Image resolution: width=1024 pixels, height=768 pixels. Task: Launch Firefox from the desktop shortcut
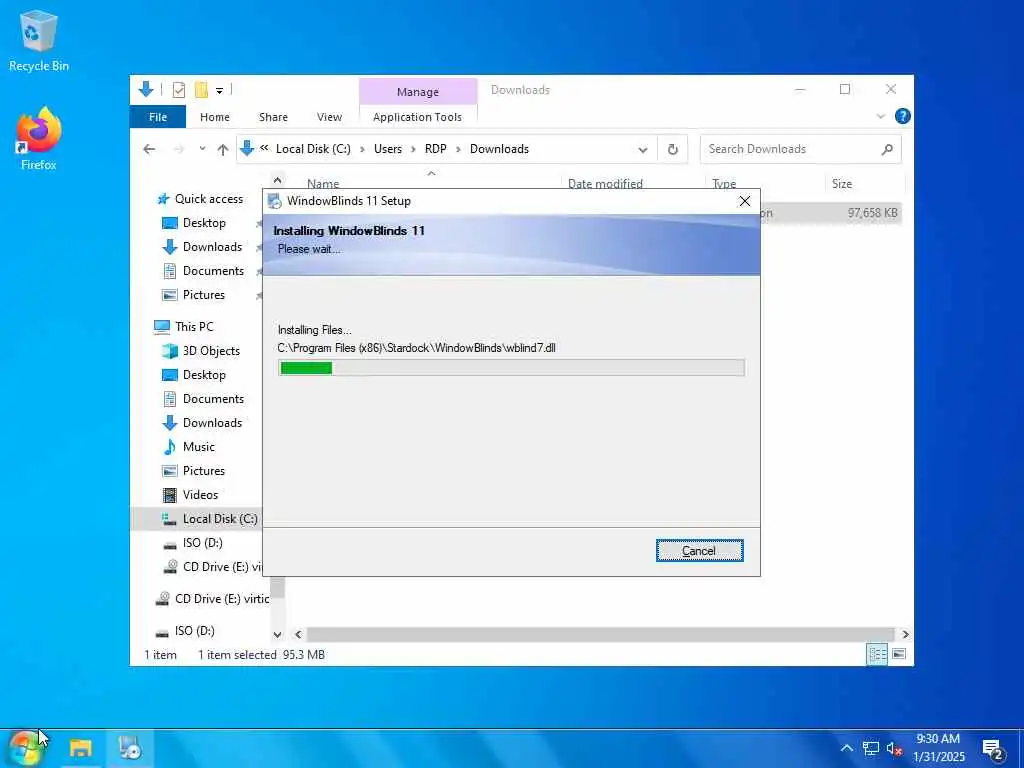pyautogui.click(x=39, y=138)
